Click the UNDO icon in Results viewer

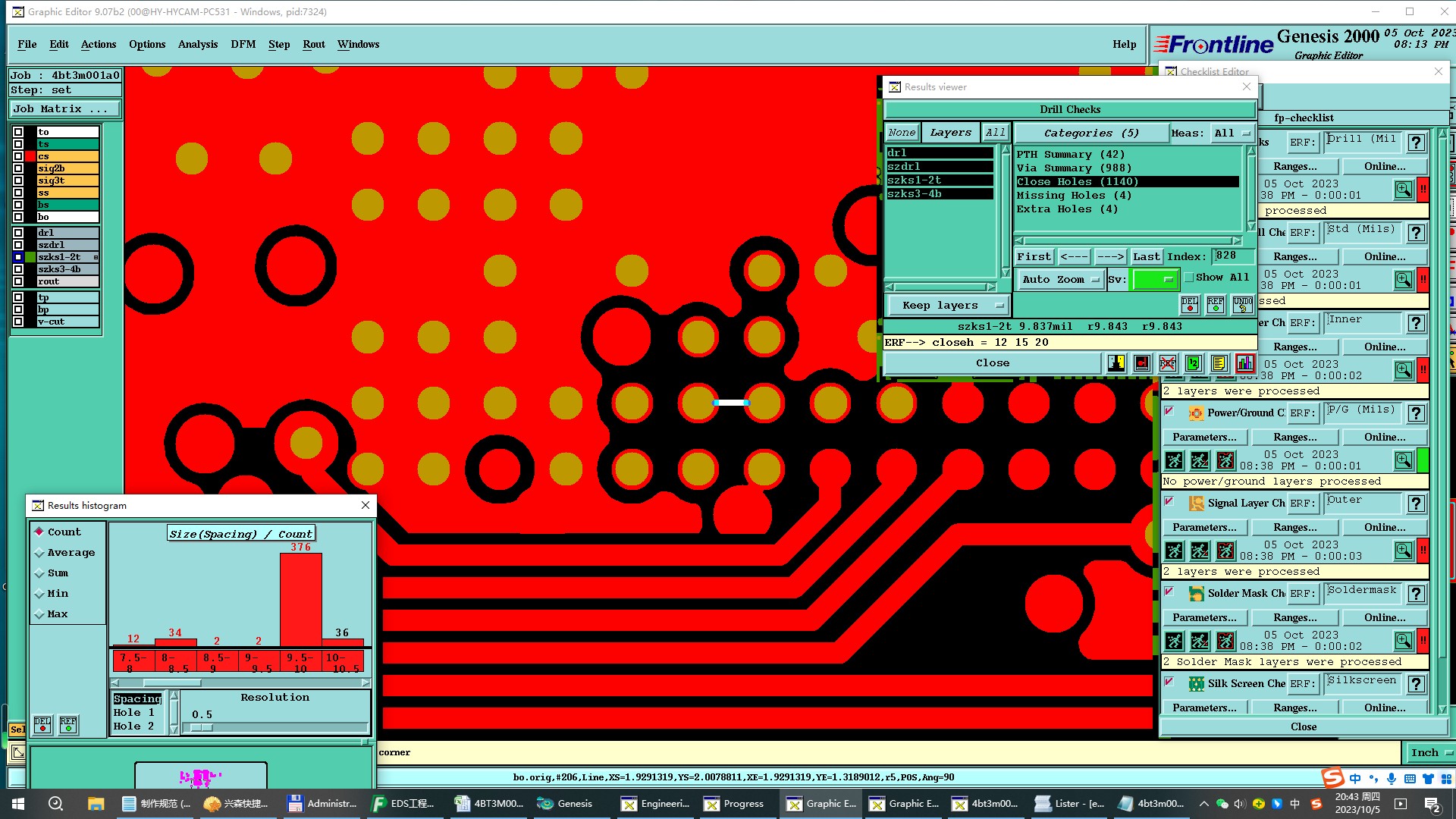(x=1242, y=305)
